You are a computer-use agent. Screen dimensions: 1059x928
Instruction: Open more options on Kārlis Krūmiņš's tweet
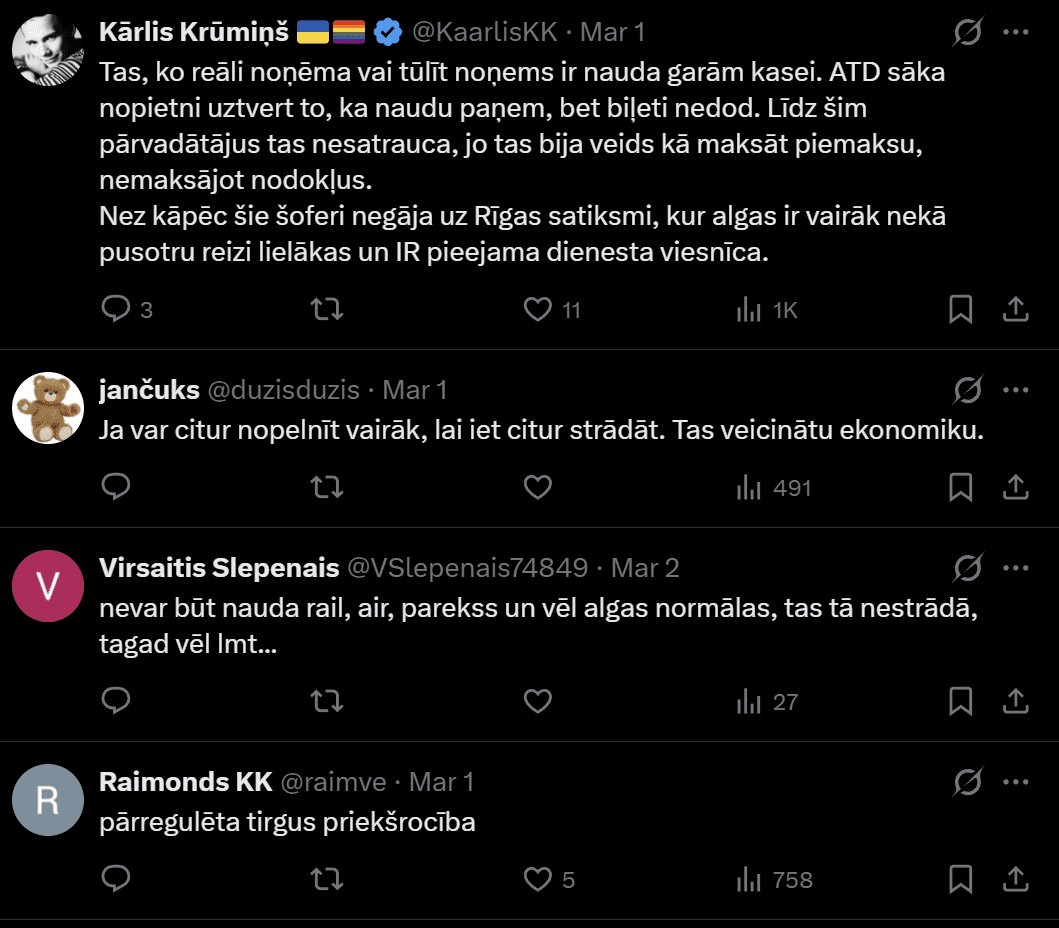(x=1015, y=33)
